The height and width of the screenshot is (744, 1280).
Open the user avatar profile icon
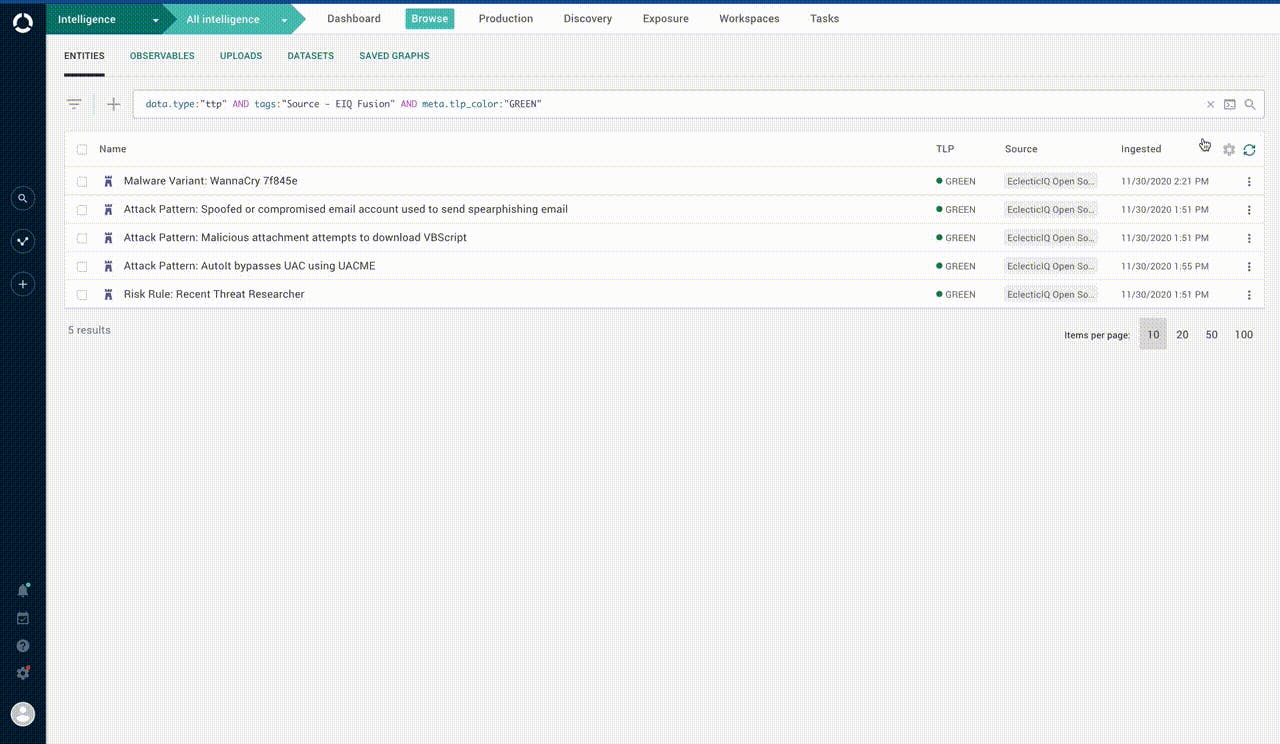click(x=22, y=714)
